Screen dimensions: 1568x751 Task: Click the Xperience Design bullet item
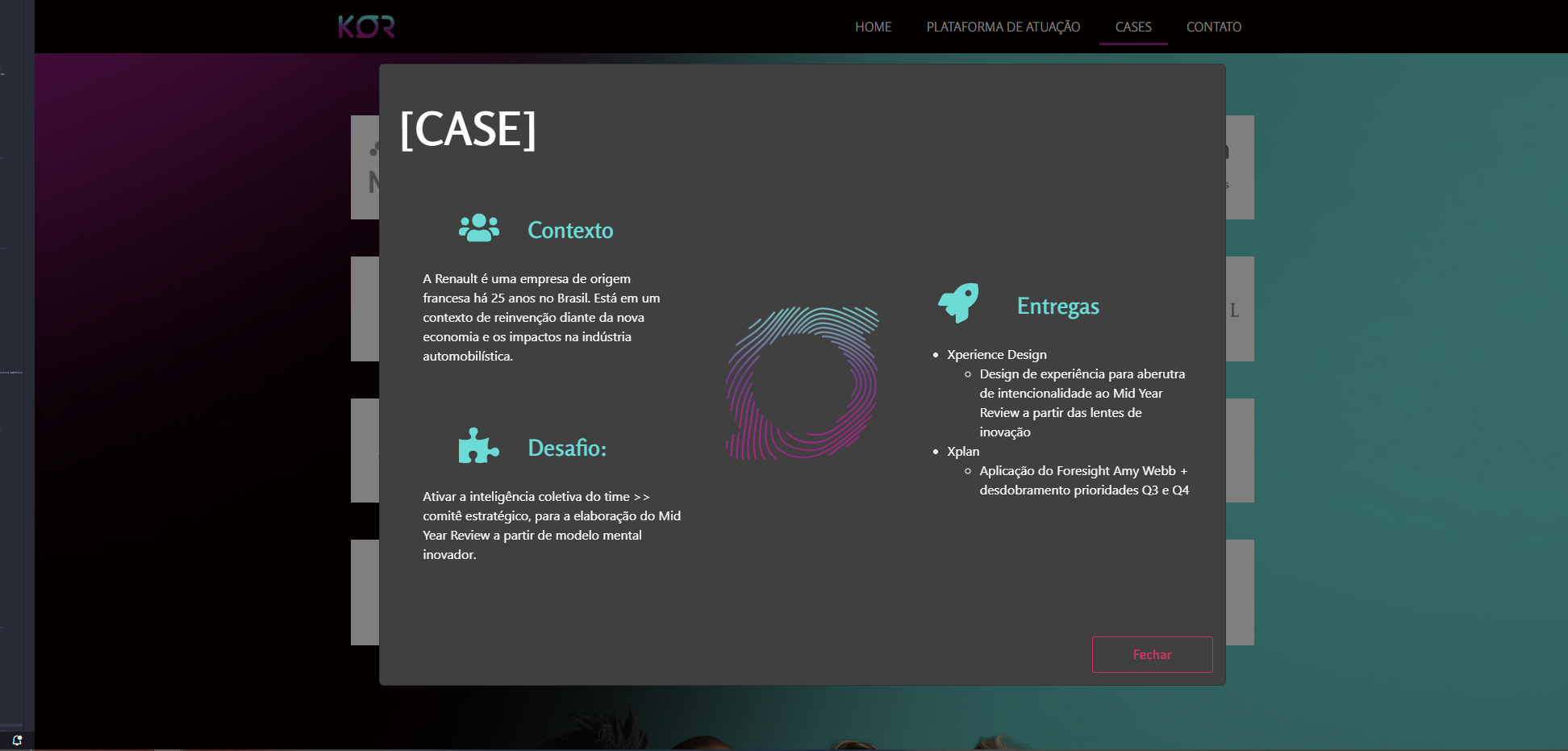click(x=996, y=355)
